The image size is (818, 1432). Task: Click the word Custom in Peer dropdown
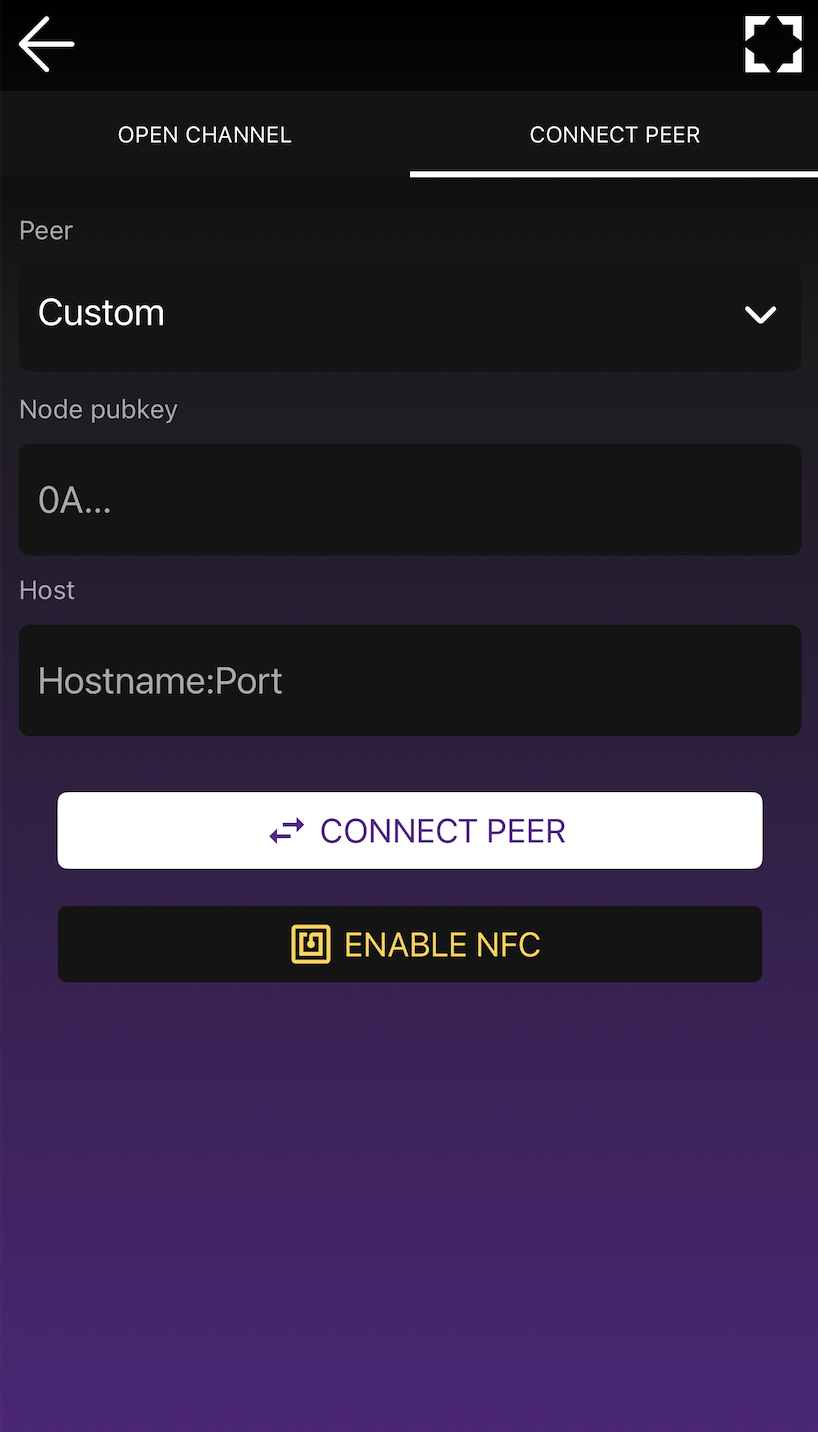[x=101, y=313]
